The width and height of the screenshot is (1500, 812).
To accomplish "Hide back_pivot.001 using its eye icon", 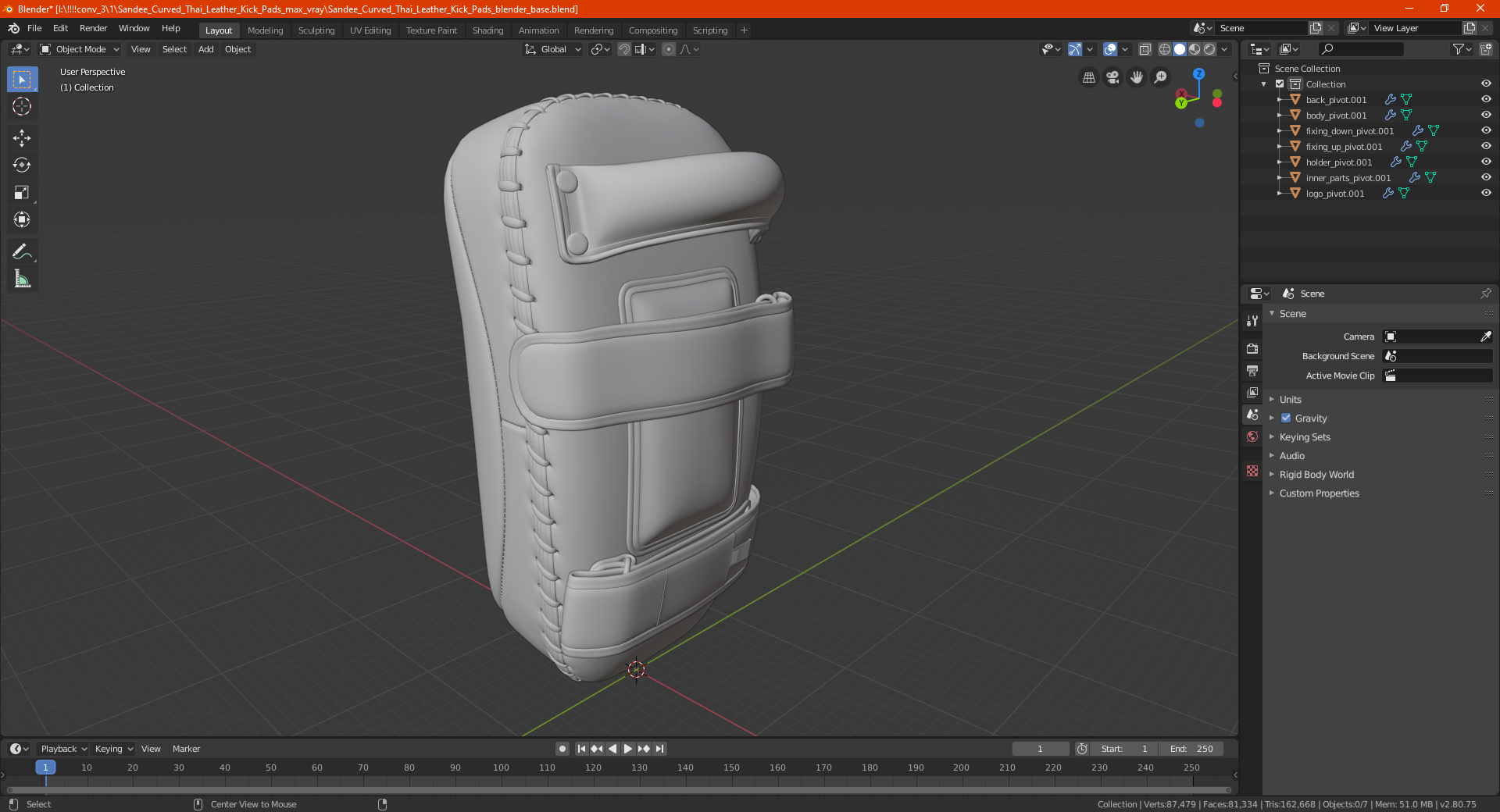I will point(1486,99).
